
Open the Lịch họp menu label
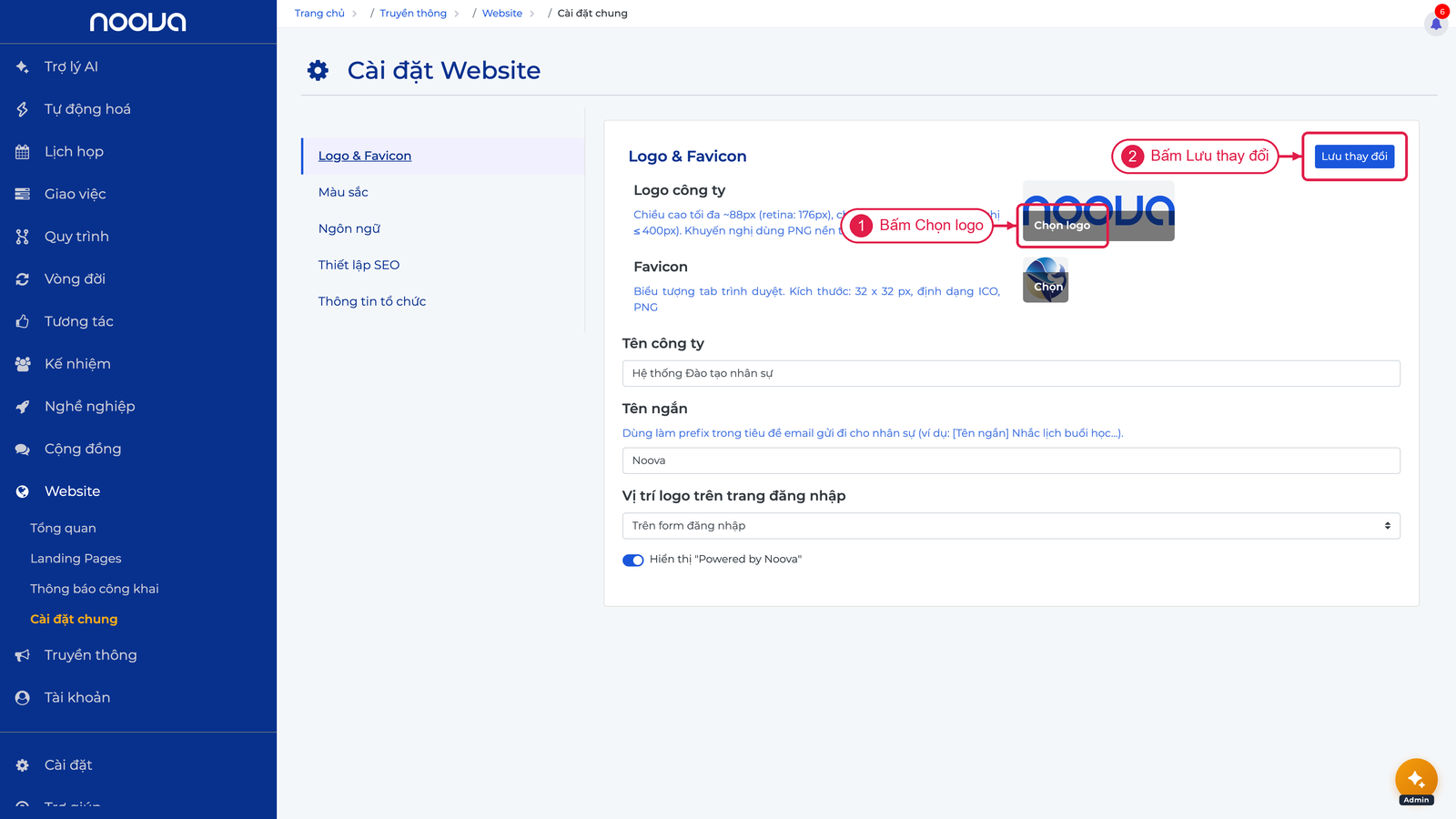pyautogui.click(x=74, y=152)
